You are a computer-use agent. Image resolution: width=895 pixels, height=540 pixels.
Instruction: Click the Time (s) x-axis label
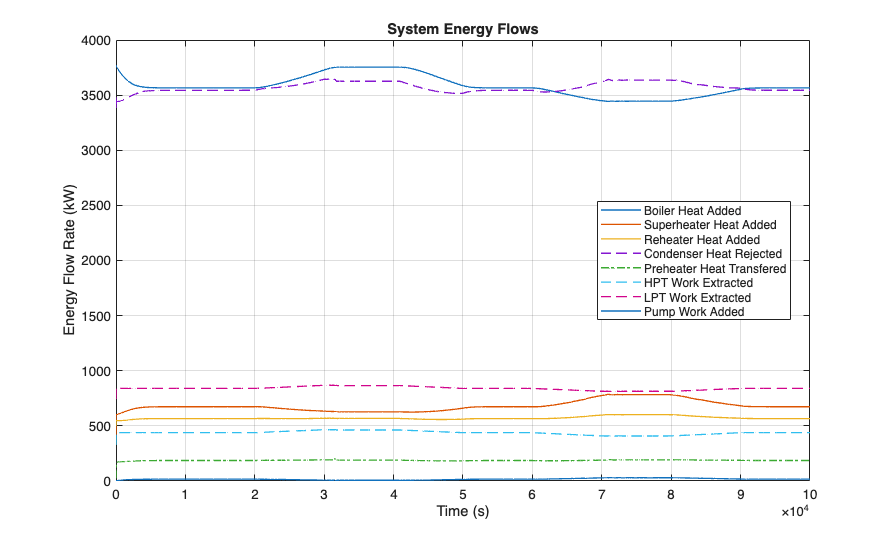pos(462,511)
